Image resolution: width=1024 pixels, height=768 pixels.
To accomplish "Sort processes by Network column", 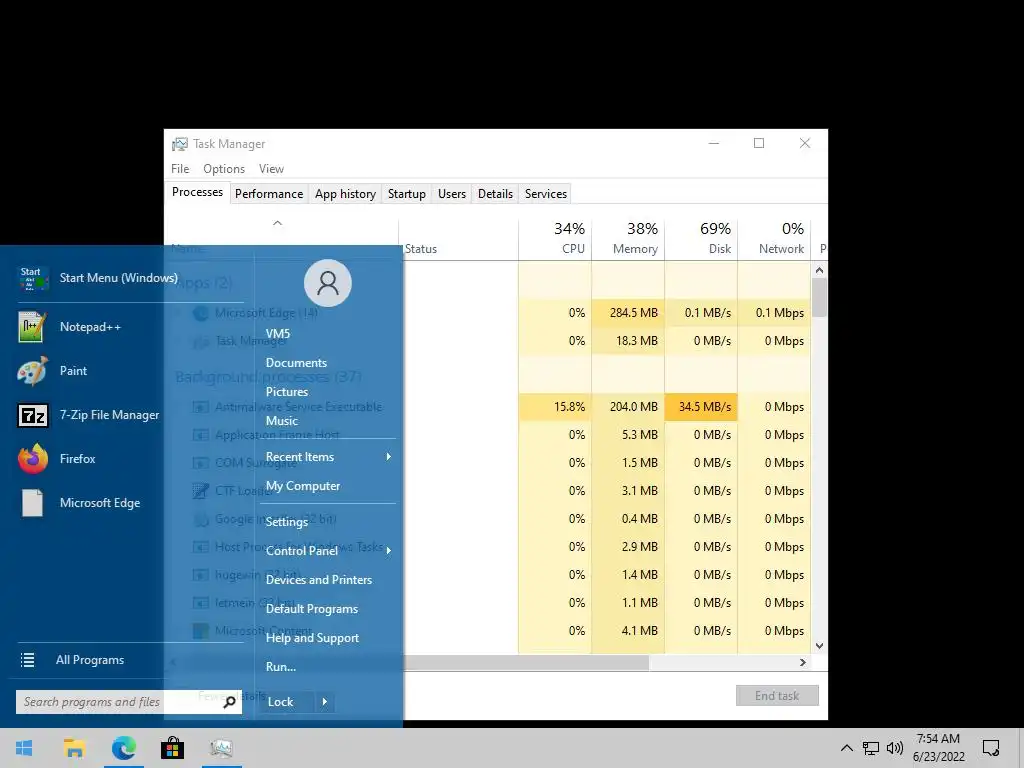I will click(x=774, y=238).
